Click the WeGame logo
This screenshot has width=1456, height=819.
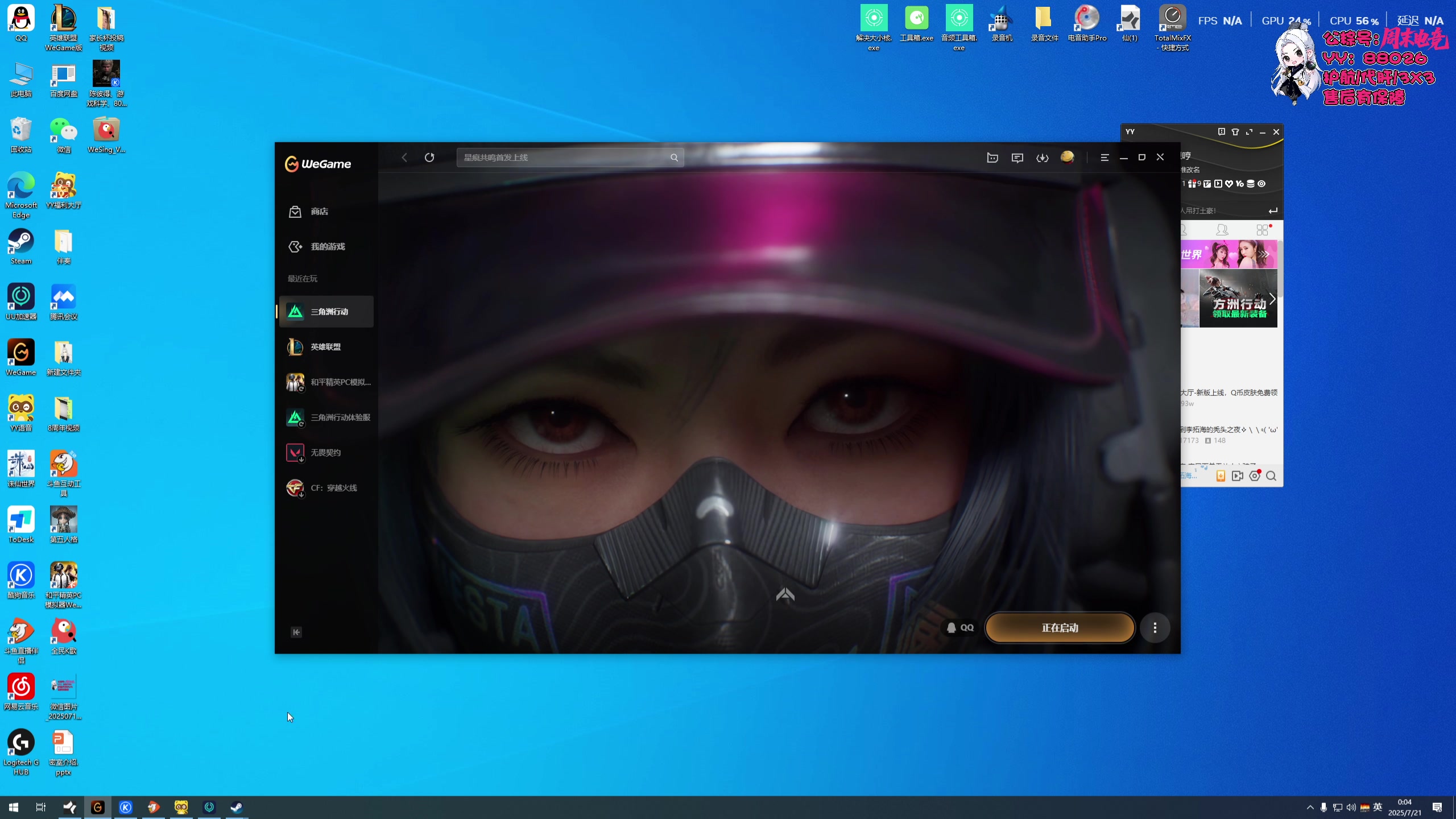[318, 164]
